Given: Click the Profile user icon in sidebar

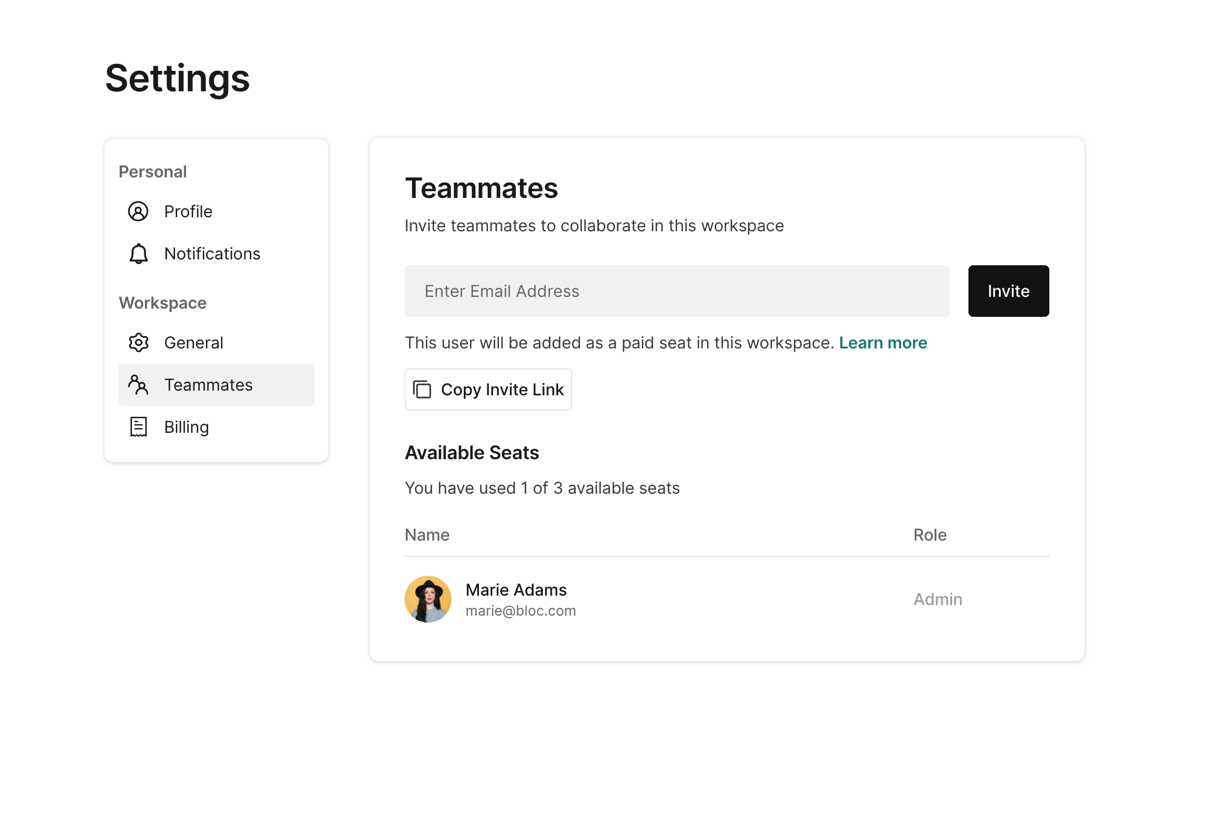Looking at the screenshot, I should 138,211.
